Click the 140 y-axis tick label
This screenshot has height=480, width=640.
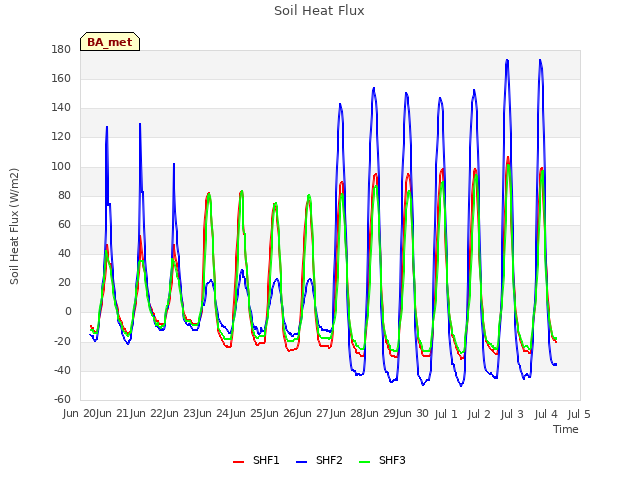click(x=61, y=108)
